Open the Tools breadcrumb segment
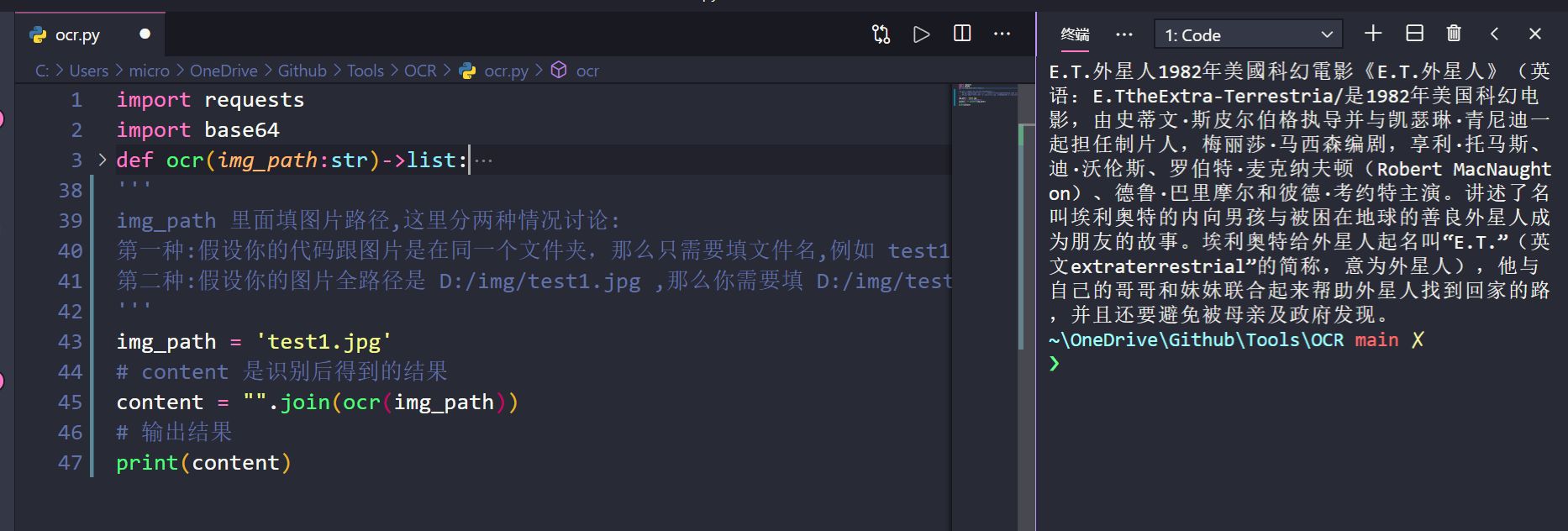This screenshot has width=1568, height=531. click(366, 71)
